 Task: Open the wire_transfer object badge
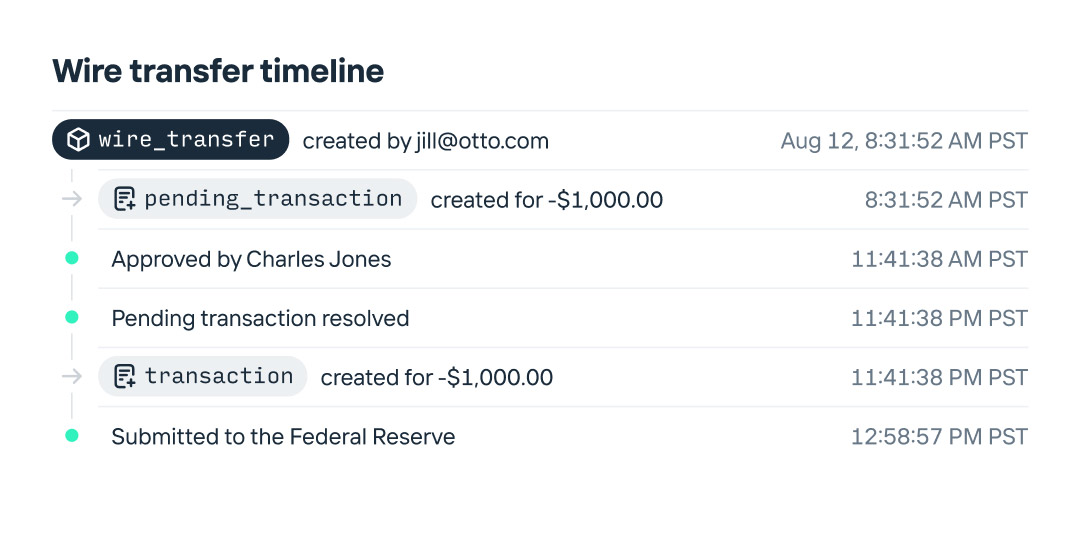[x=171, y=140]
